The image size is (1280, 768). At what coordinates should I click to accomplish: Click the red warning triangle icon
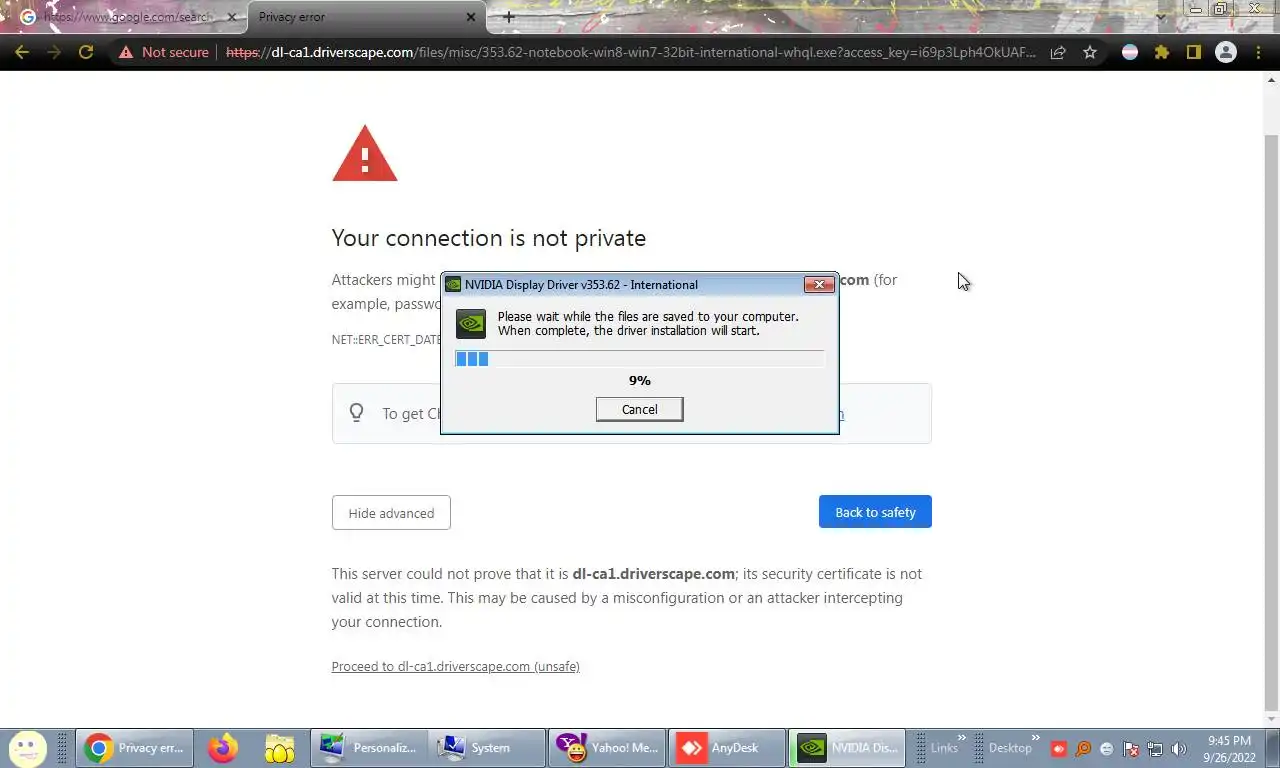coord(365,154)
